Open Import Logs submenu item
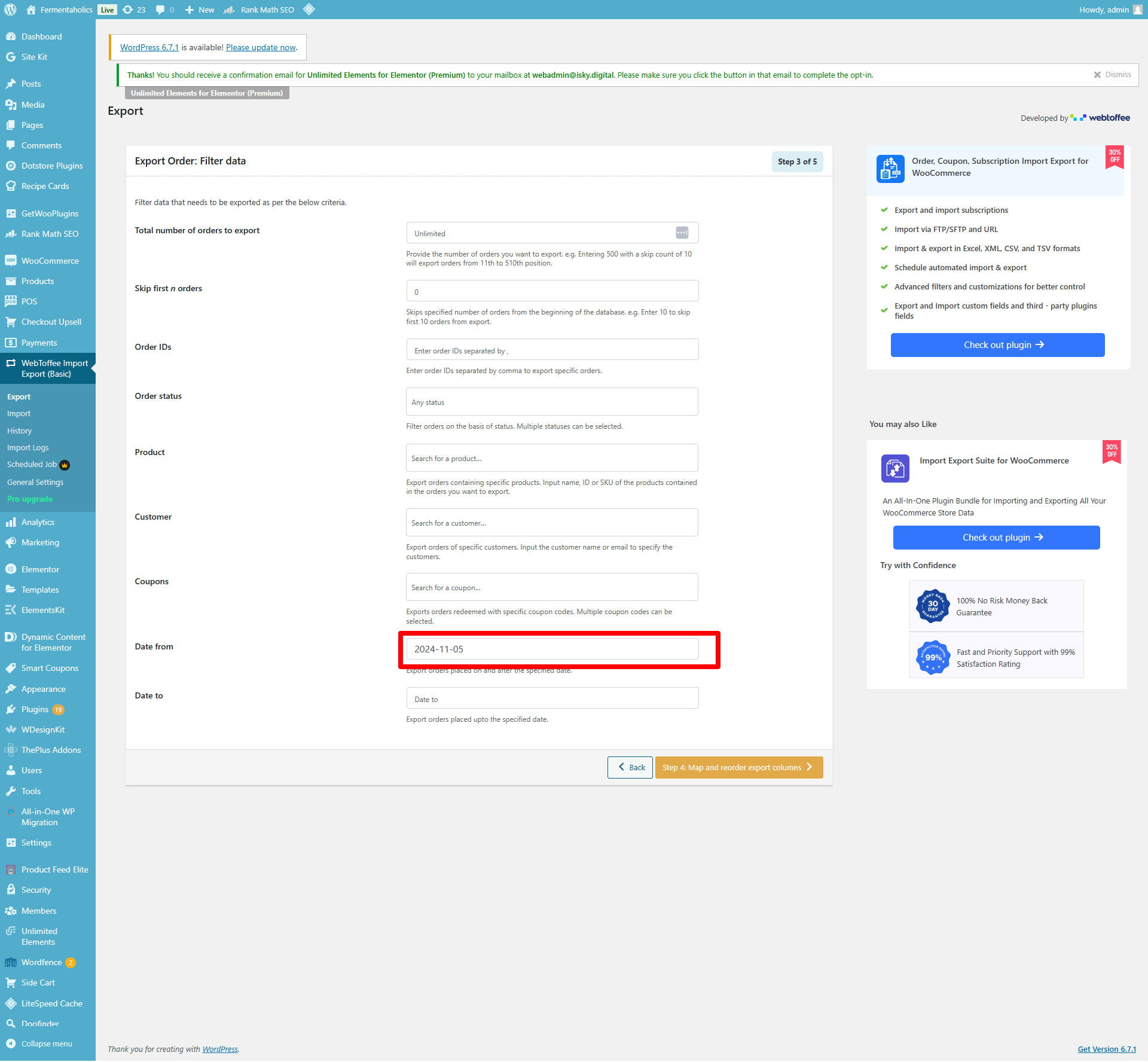The height and width of the screenshot is (1062, 1148). coord(28,448)
